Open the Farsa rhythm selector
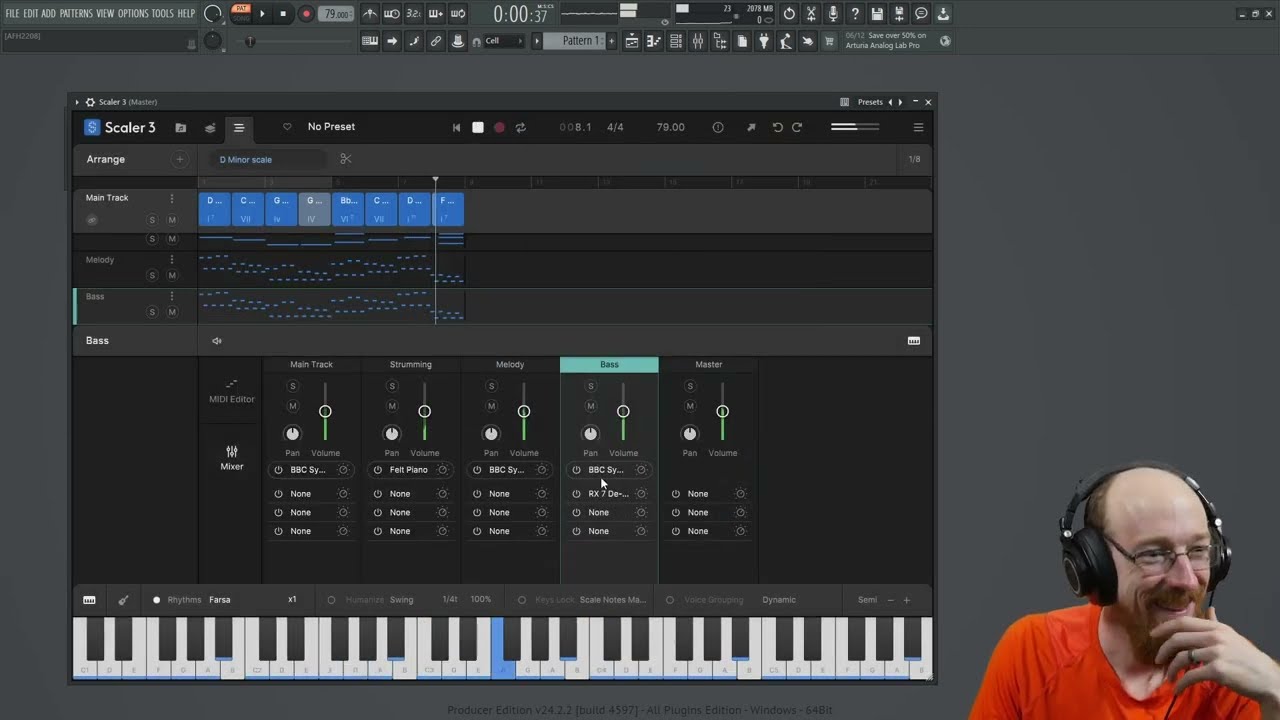This screenshot has height=720, width=1280. [220, 600]
